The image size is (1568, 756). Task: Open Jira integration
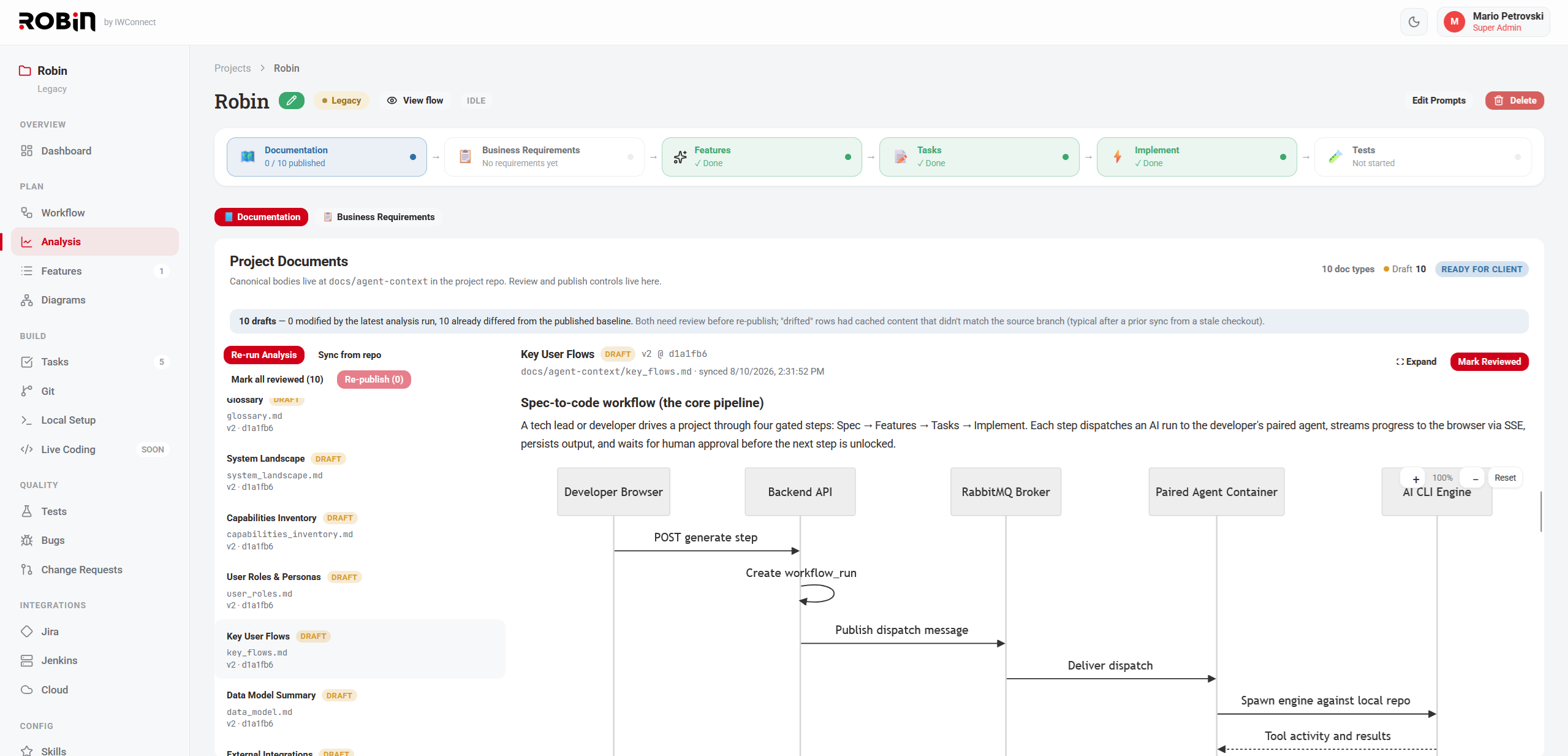[95, 632]
